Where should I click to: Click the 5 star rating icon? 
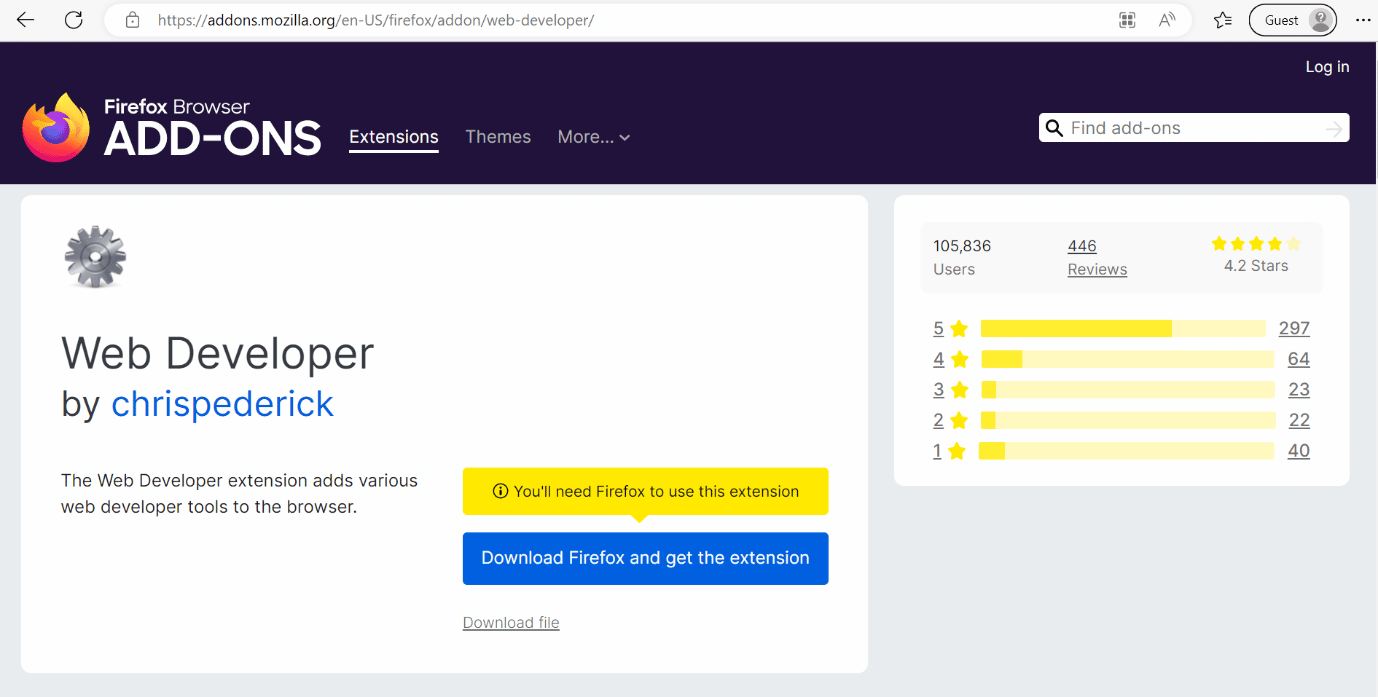960,328
